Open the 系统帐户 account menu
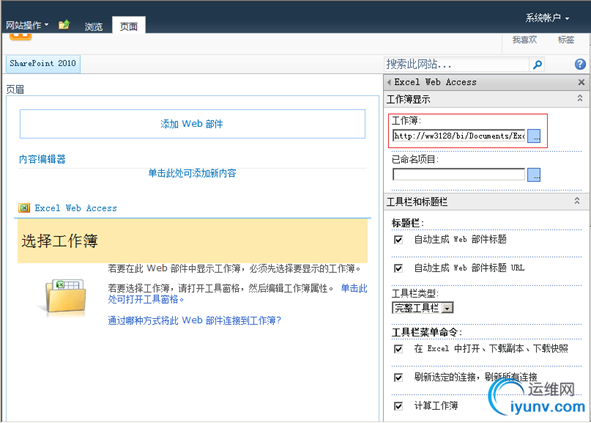Image resolution: width=591 pixels, height=423 pixels. (547, 18)
